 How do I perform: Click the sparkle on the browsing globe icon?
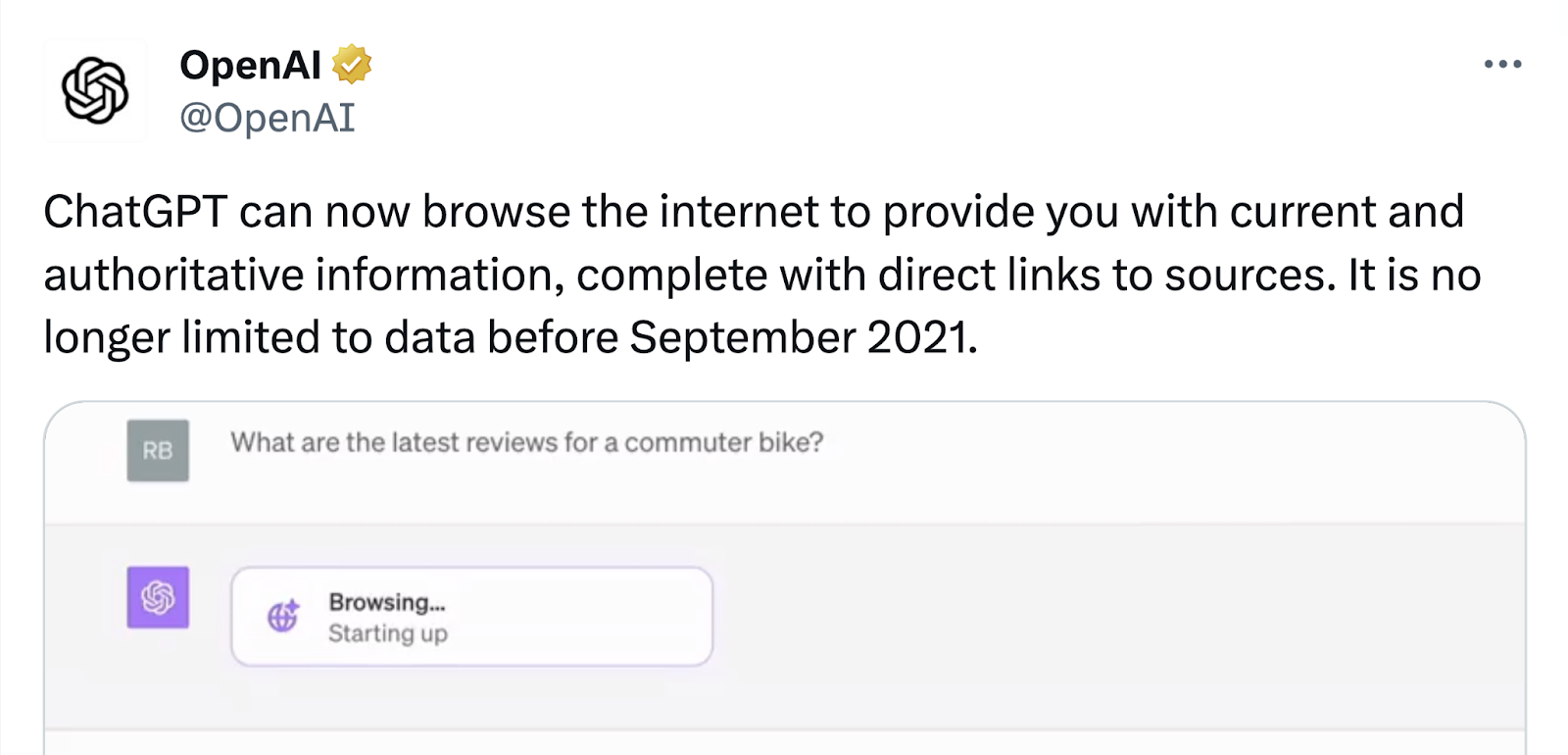coord(293,603)
